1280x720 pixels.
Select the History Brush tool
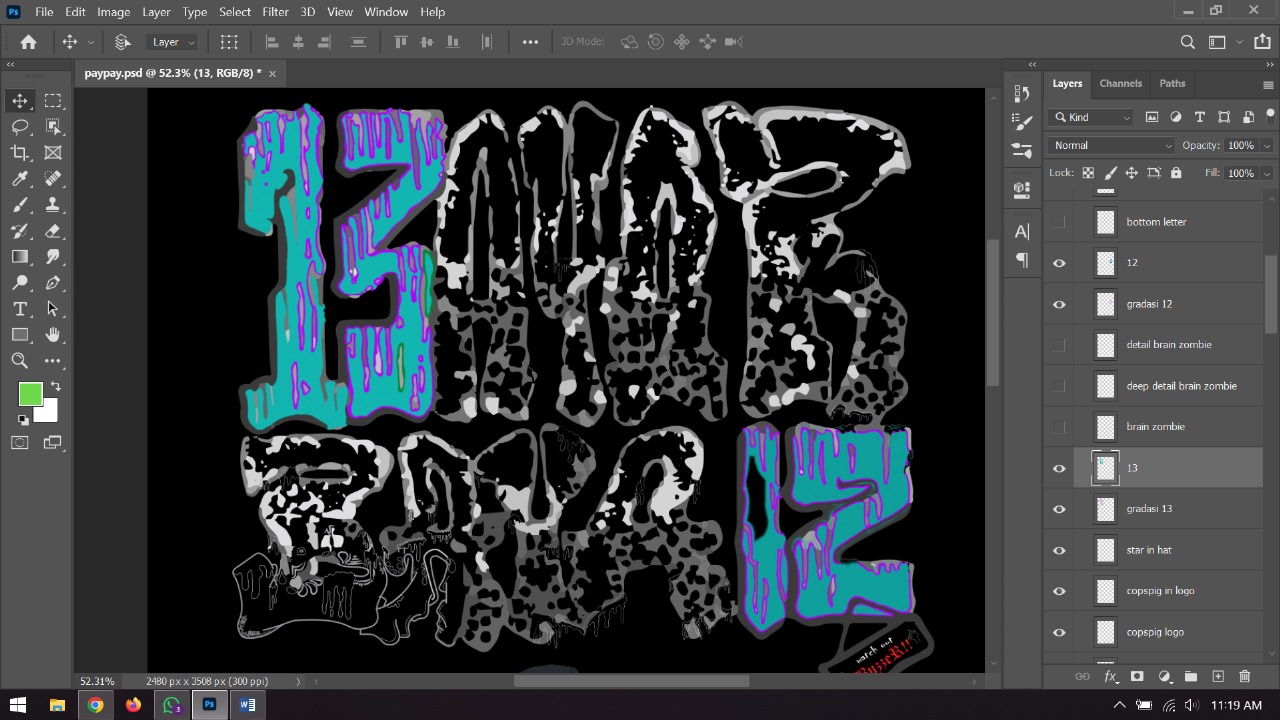pyautogui.click(x=20, y=231)
